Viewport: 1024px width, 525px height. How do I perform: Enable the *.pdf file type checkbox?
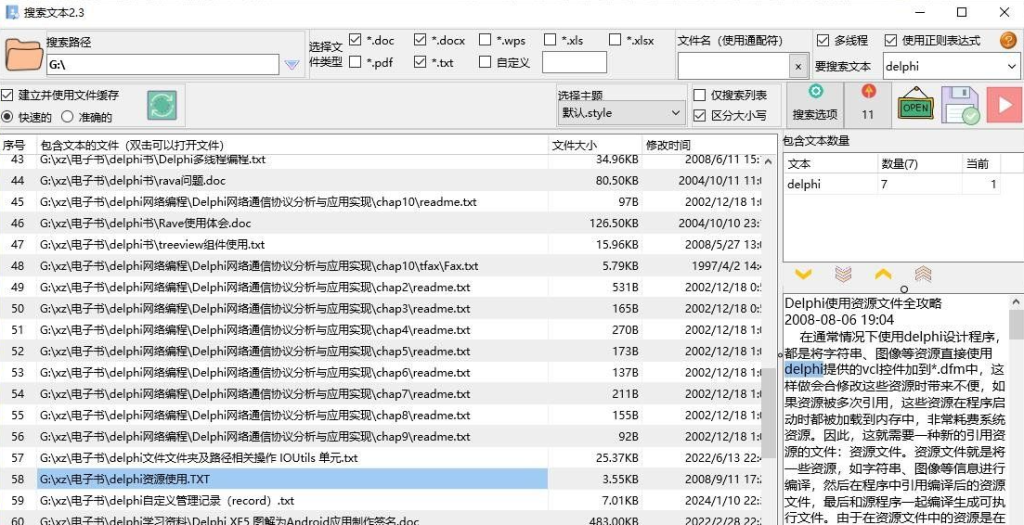[x=355, y=62]
